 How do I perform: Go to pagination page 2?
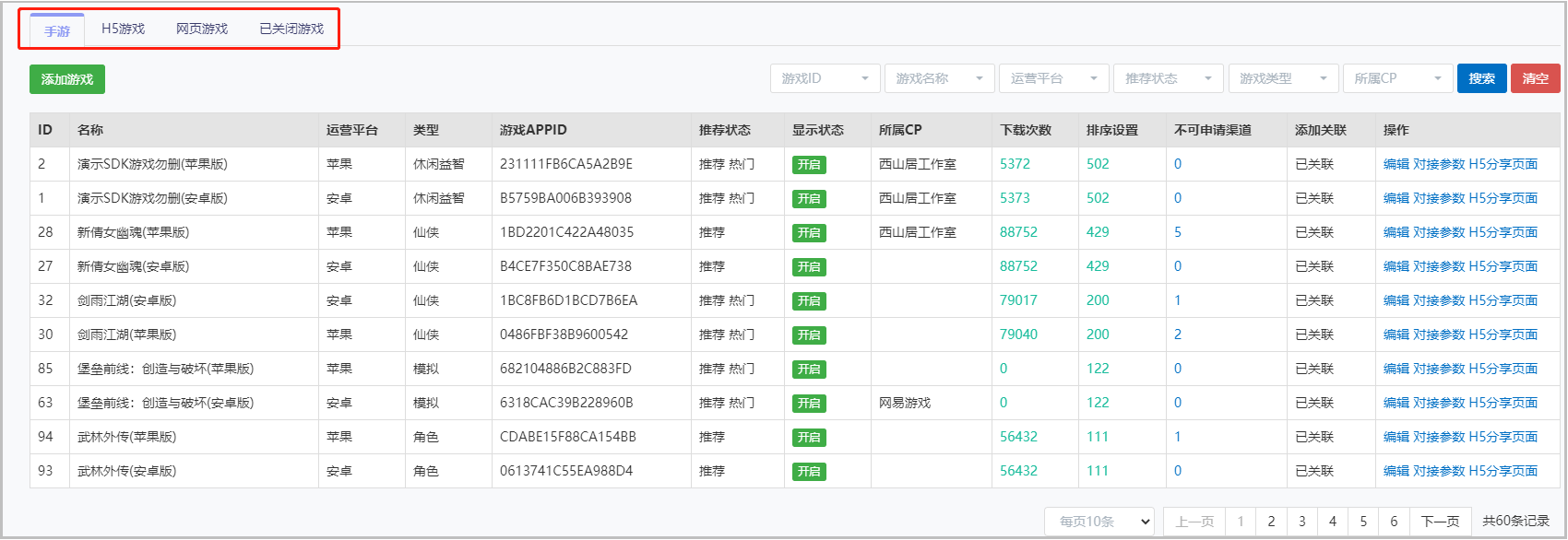click(1271, 522)
